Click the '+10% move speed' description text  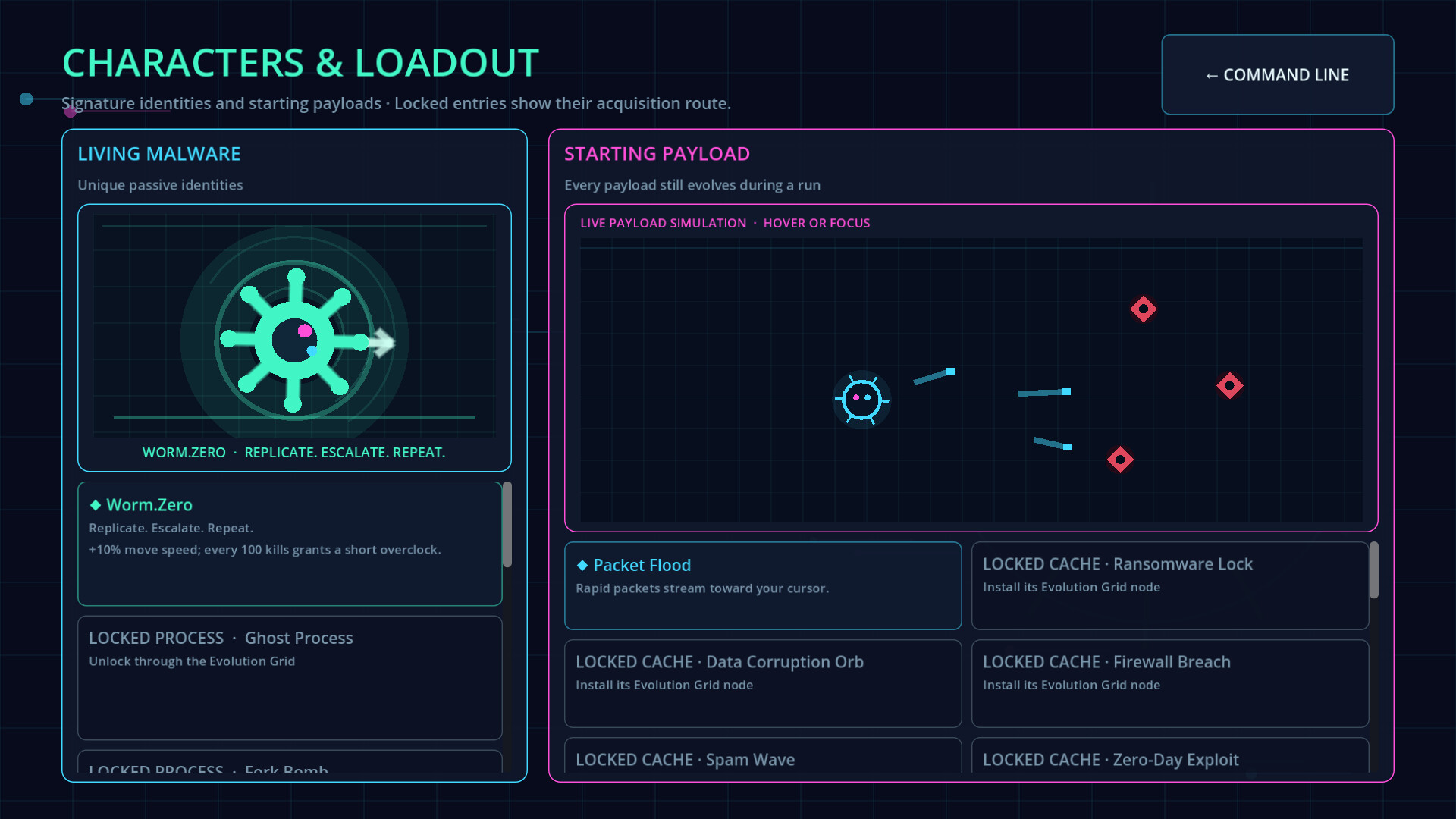[x=265, y=550]
